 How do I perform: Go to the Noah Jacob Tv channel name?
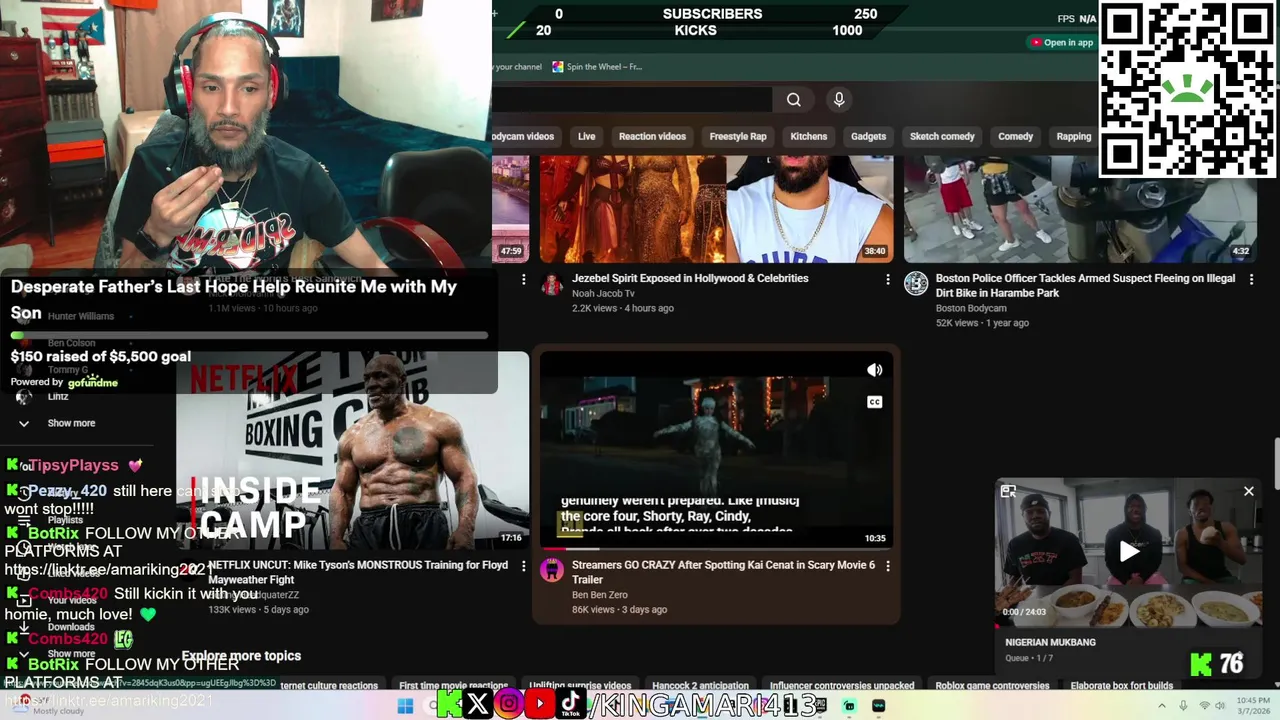point(603,294)
